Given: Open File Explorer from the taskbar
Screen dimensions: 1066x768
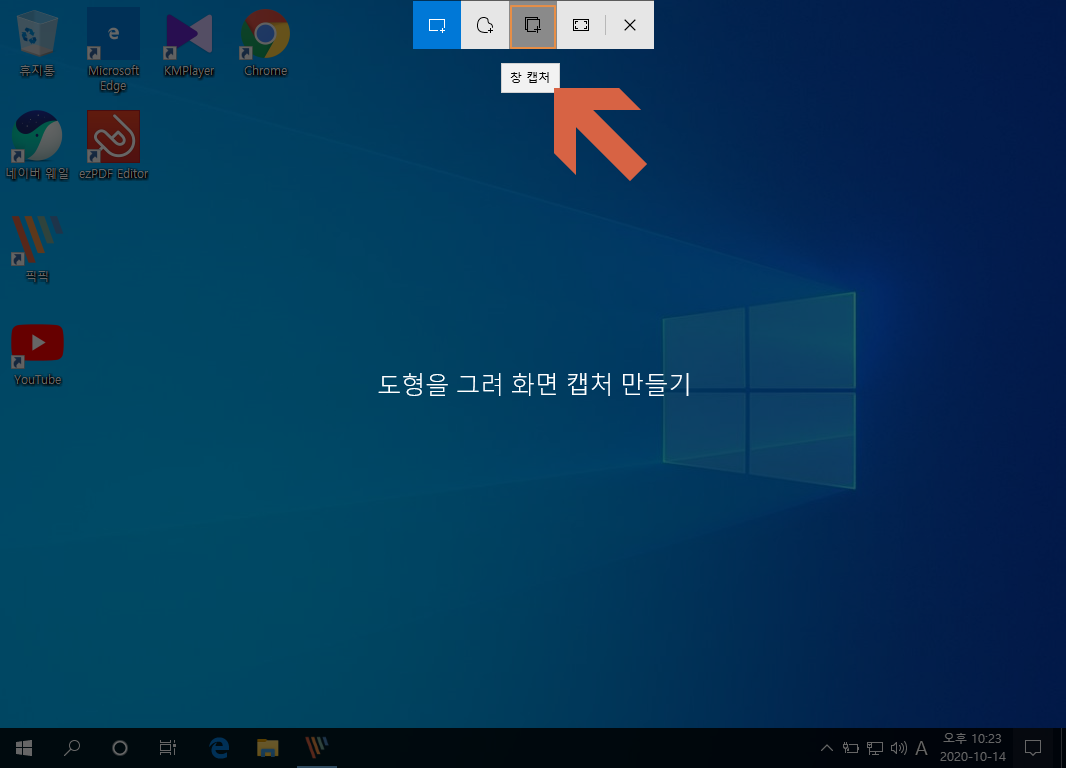Looking at the screenshot, I should (x=268, y=748).
